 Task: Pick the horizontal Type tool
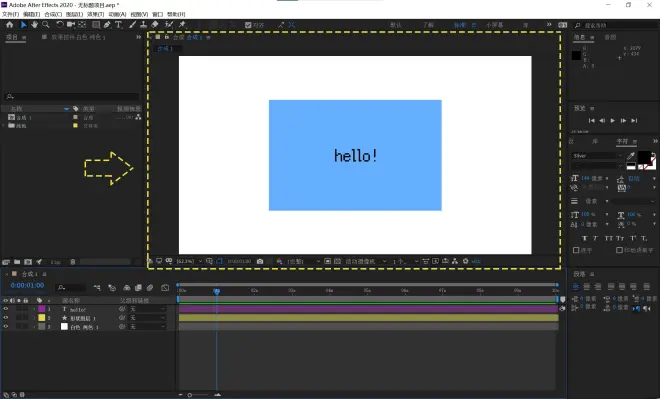pyautogui.click(x=119, y=25)
